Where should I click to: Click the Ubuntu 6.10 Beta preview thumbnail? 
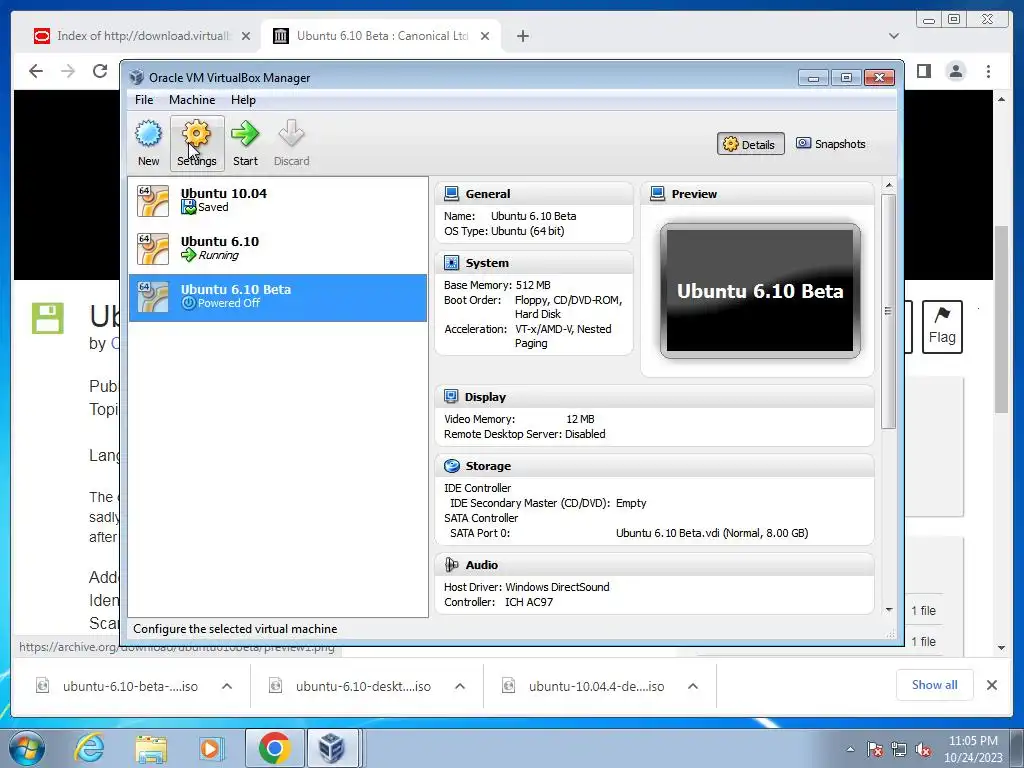[760, 291]
